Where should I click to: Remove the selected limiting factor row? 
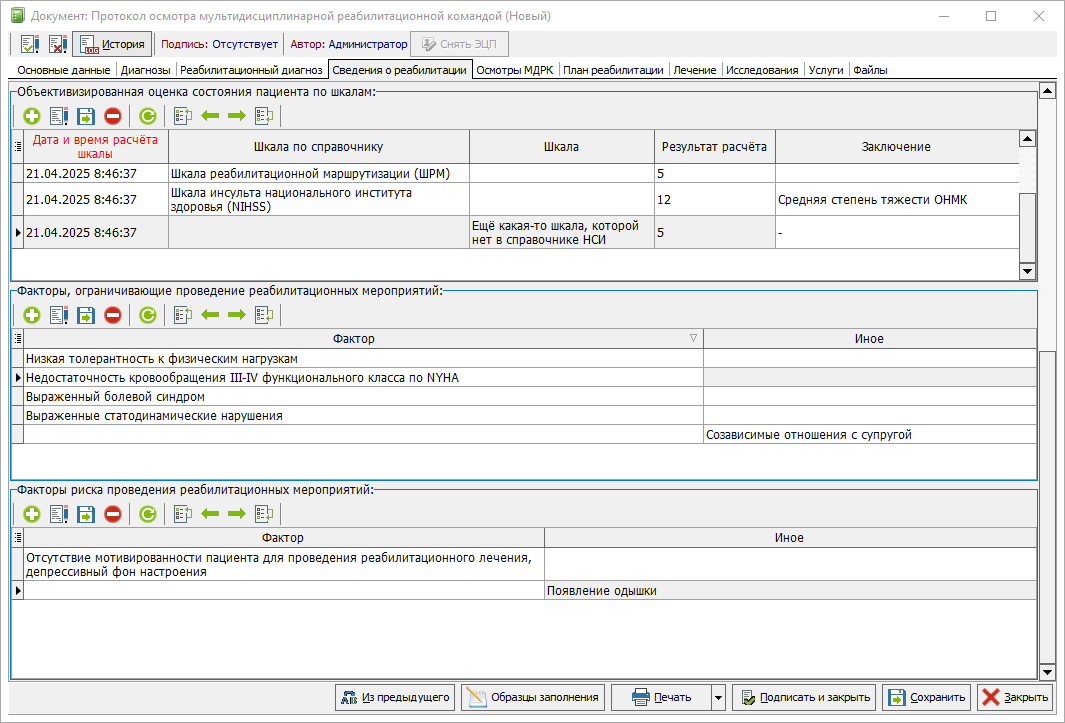[x=113, y=315]
